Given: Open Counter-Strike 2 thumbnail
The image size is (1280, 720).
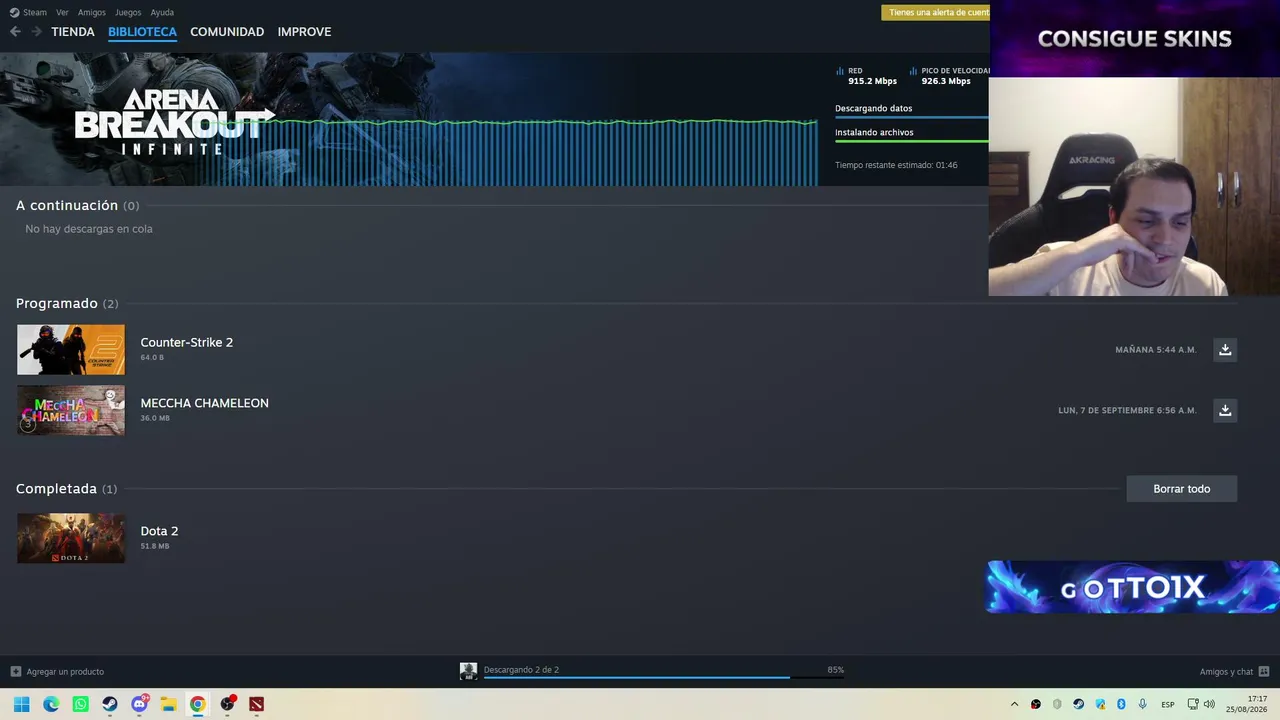Looking at the screenshot, I should coord(71,350).
